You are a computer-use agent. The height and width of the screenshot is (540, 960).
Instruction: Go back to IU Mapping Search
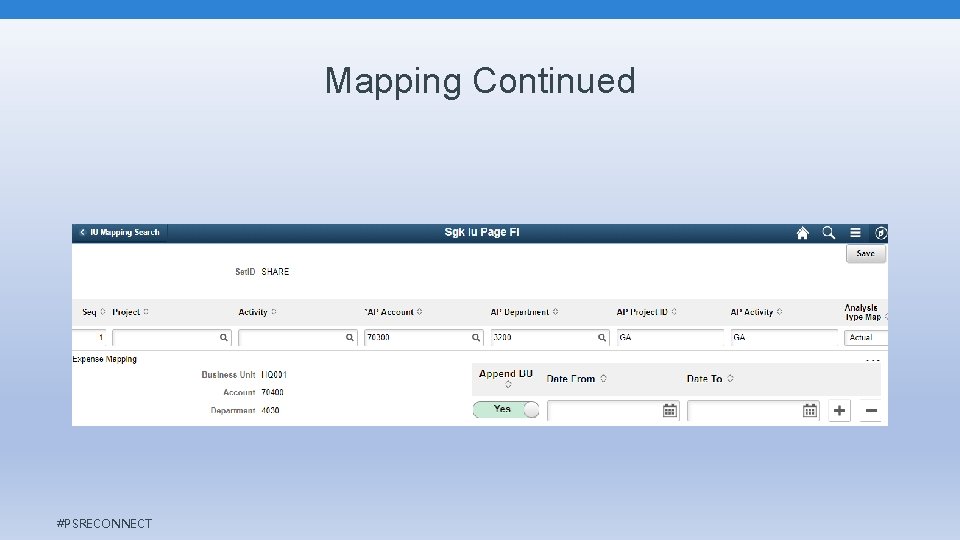120,233
